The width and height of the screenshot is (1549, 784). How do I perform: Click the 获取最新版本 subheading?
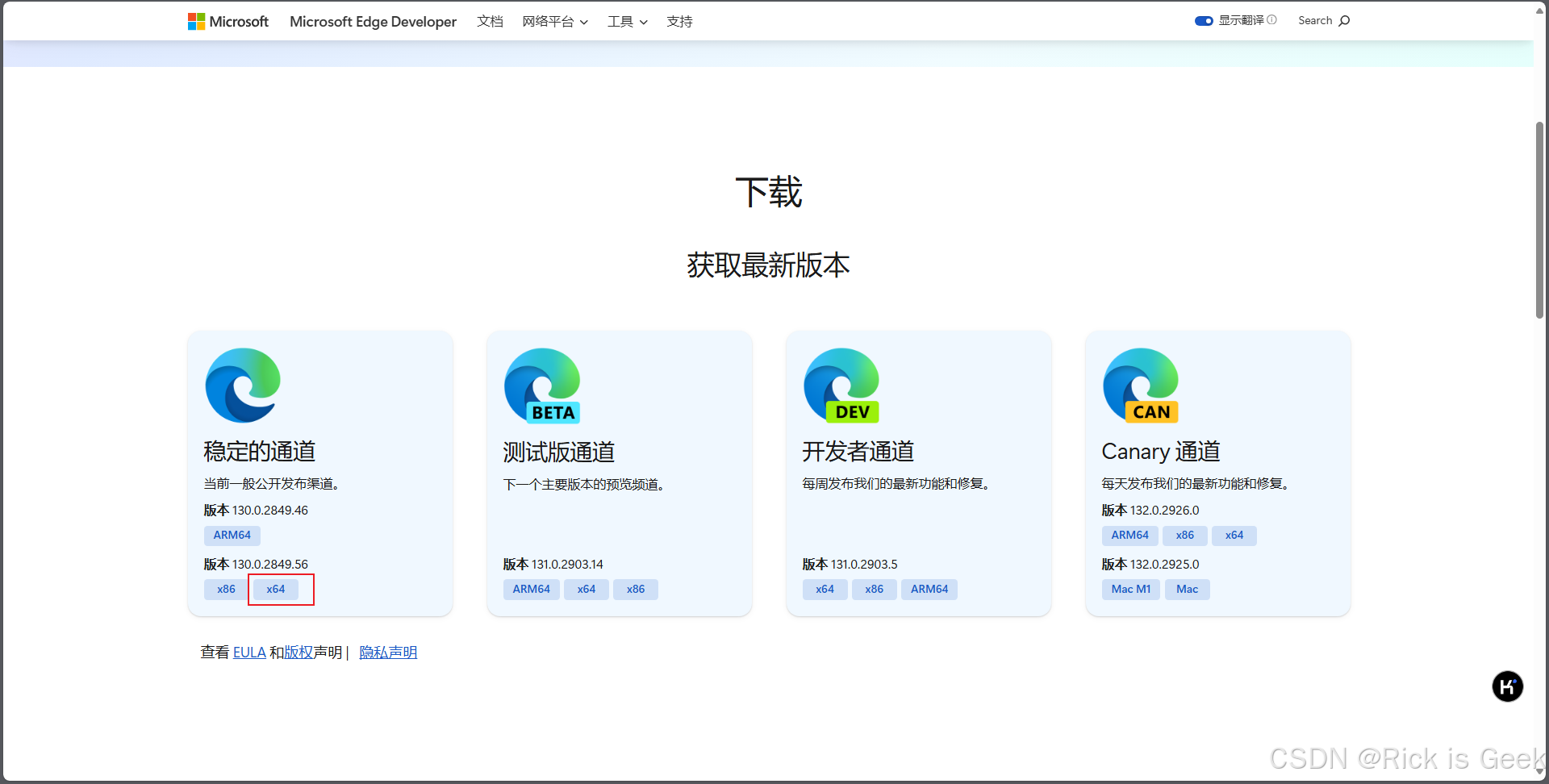pos(769,265)
